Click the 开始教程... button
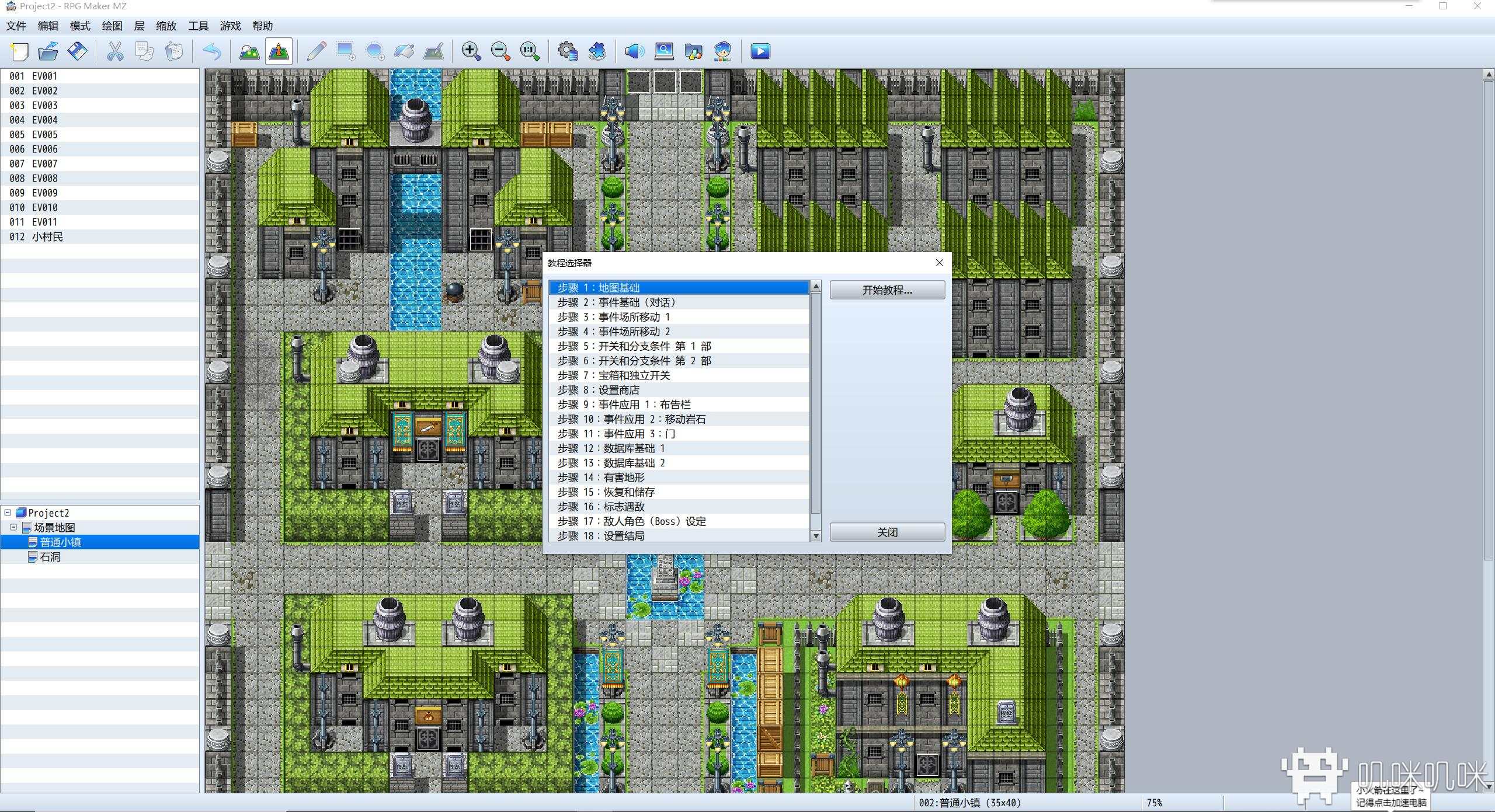The width and height of the screenshot is (1495, 812). tap(887, 290)
